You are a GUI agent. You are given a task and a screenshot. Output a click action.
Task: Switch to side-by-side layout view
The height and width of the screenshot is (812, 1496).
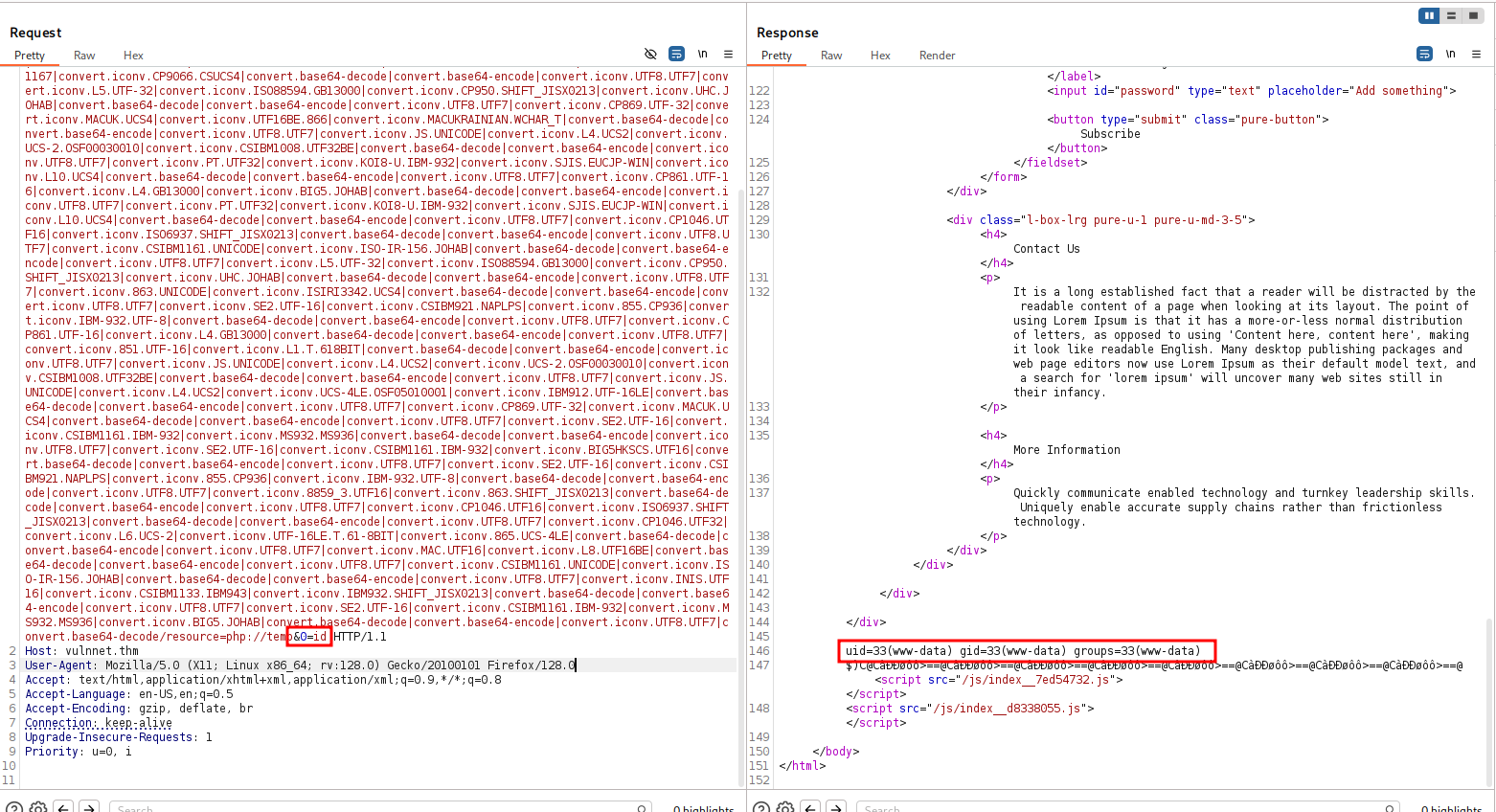1429,15
